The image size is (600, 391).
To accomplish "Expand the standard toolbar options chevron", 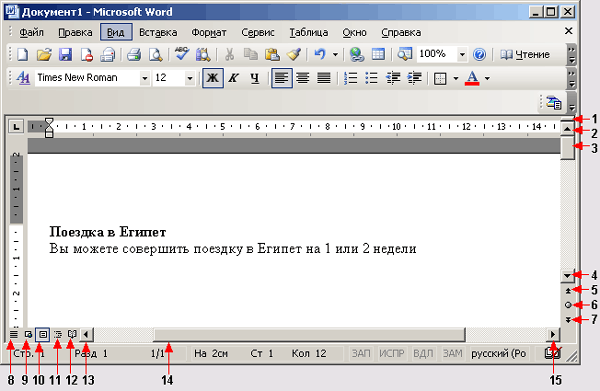I will coord(572,55).
